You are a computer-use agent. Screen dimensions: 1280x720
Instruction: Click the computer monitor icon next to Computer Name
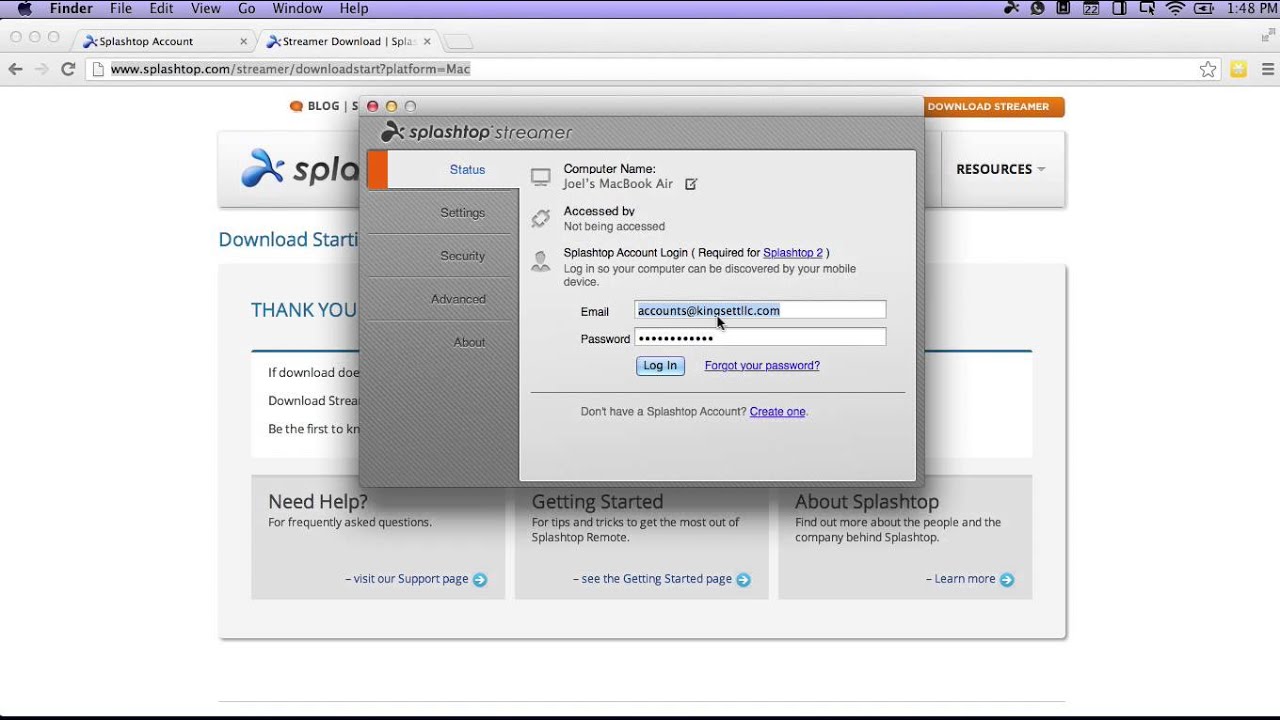[x=541, y=178]
